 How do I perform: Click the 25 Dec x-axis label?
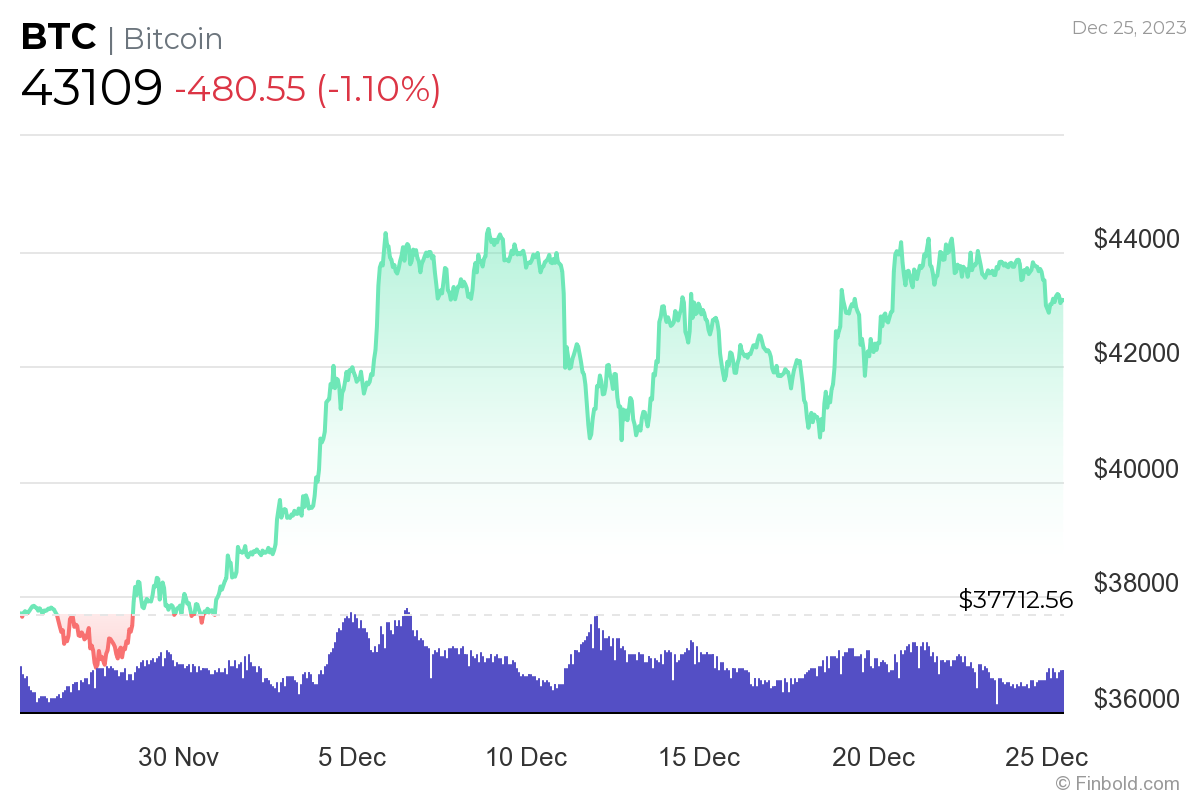click(x=1047, y=757)
